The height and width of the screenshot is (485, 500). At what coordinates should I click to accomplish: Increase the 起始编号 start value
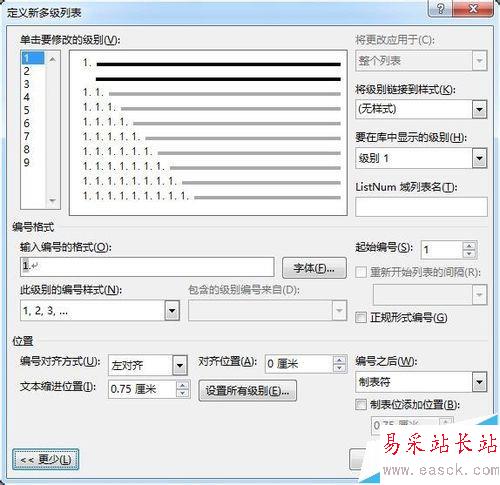469,246
